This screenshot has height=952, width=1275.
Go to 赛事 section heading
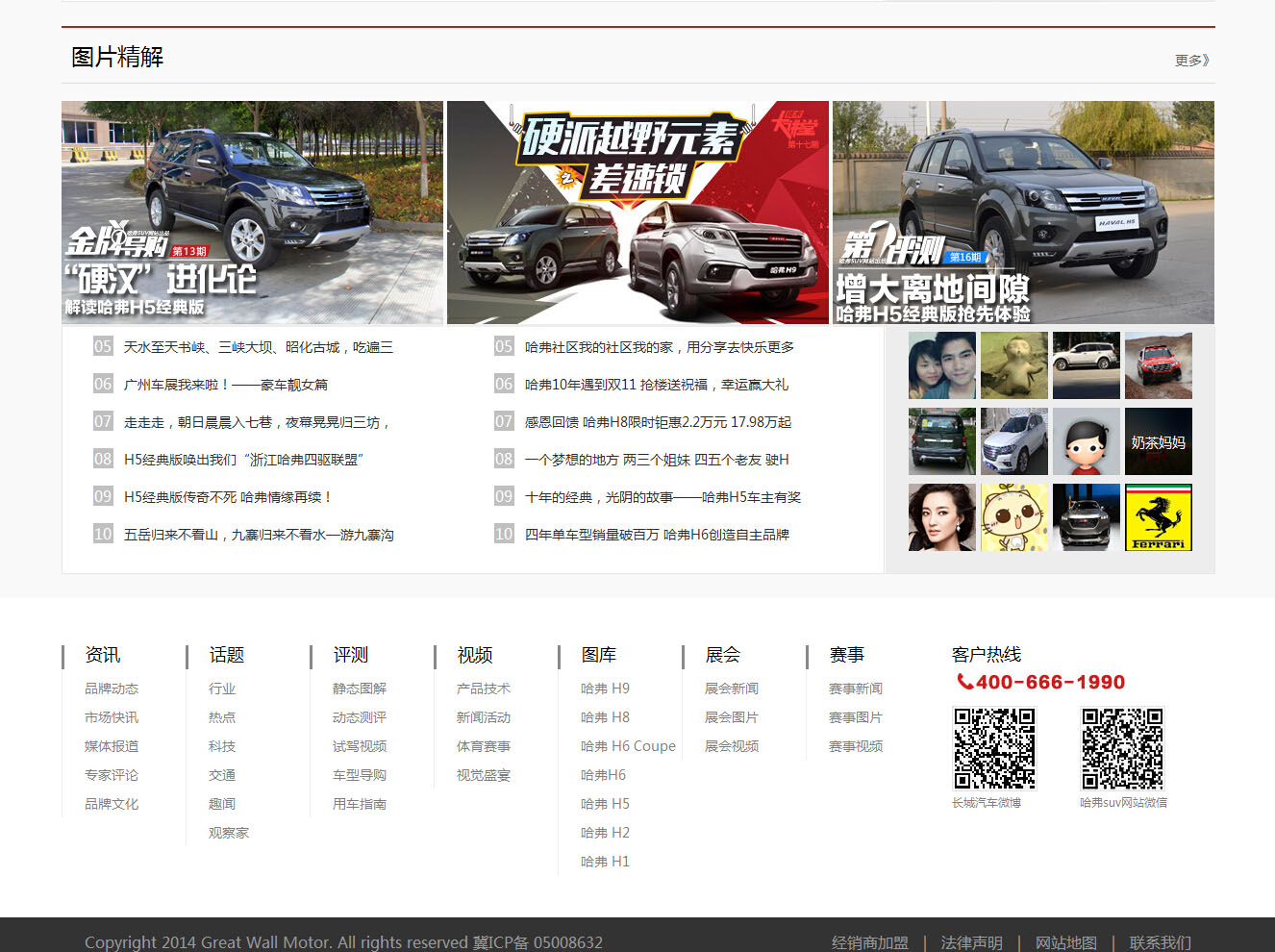(847, 655)
